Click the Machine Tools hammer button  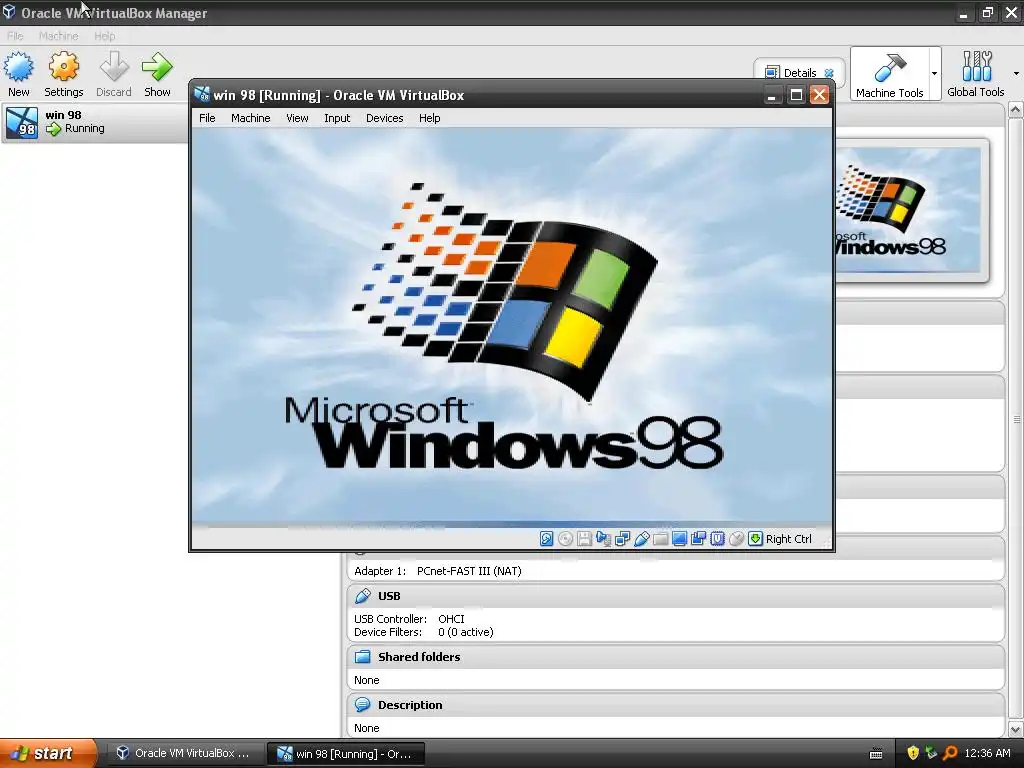pyautogui.click(x=889, y=73)
